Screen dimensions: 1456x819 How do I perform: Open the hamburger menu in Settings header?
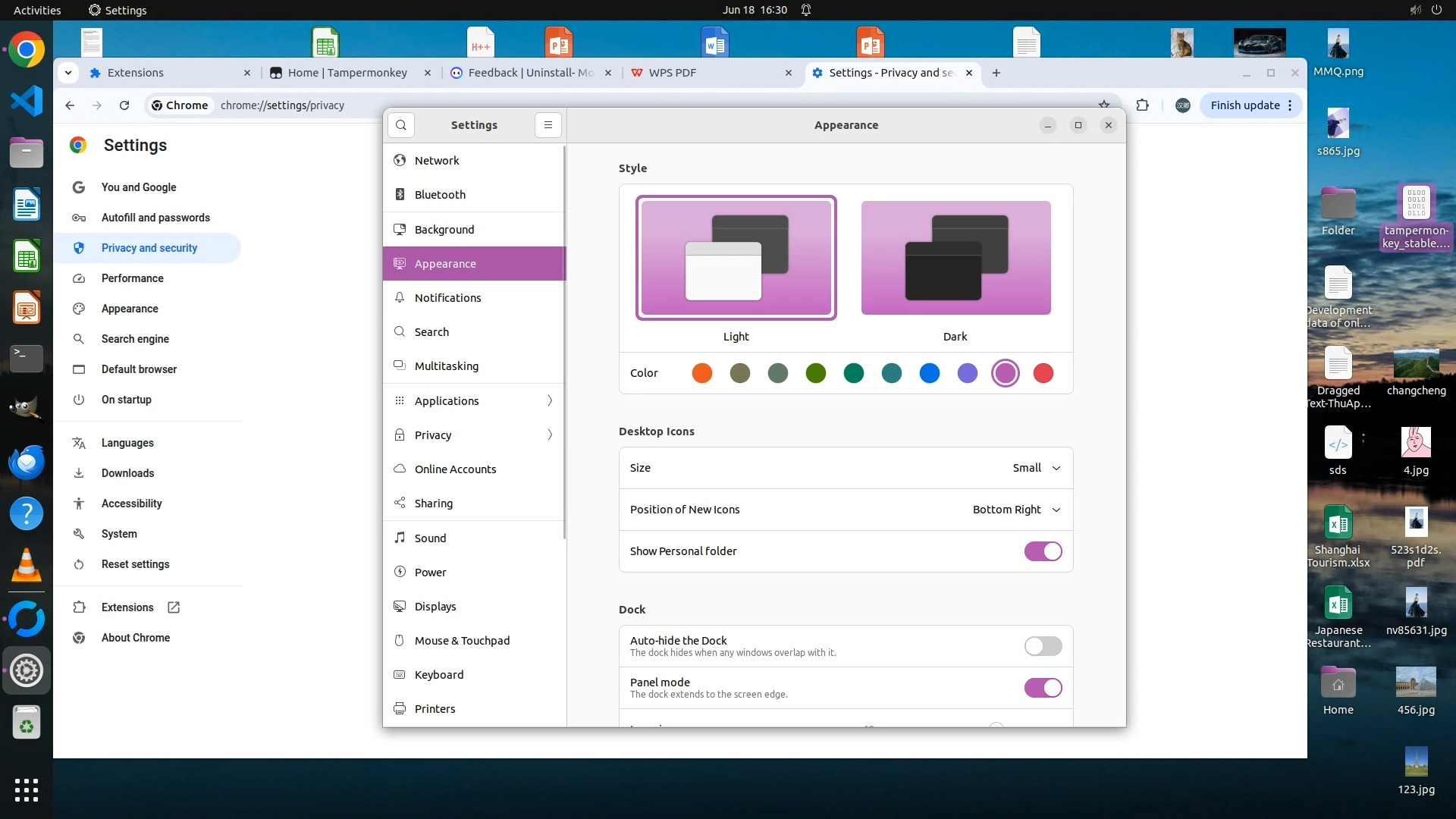point(548,125)
